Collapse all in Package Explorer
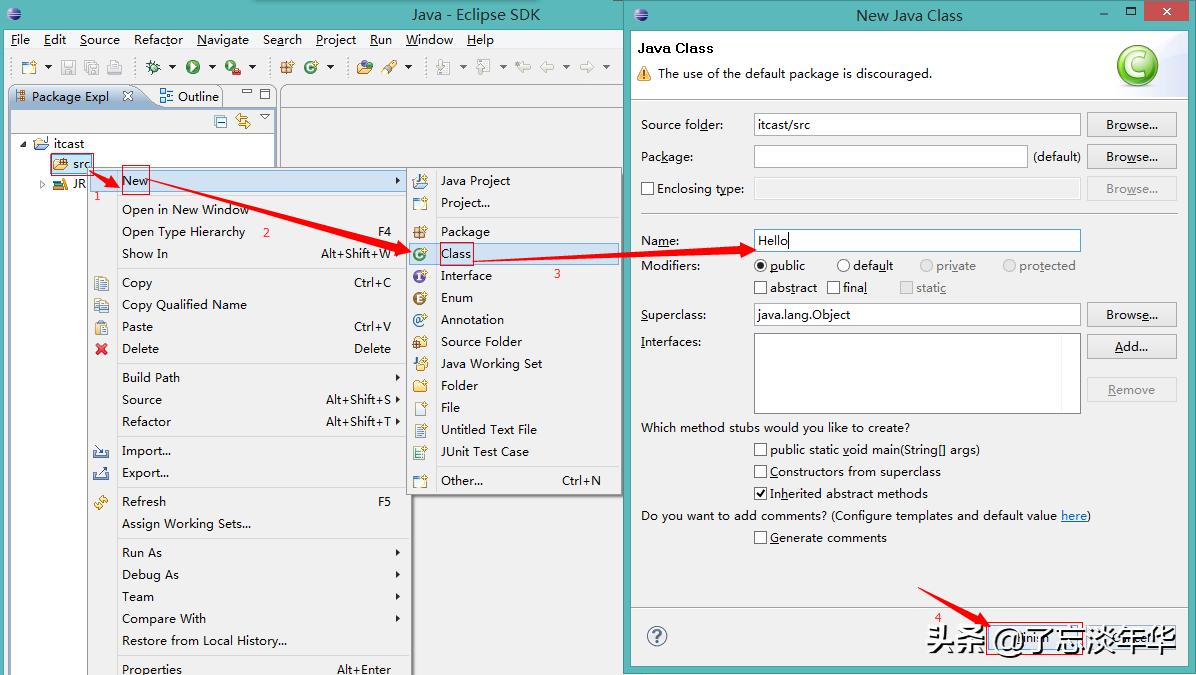Image resolution: width=1196 pixels, height=675 pixels. coord(221,121)
